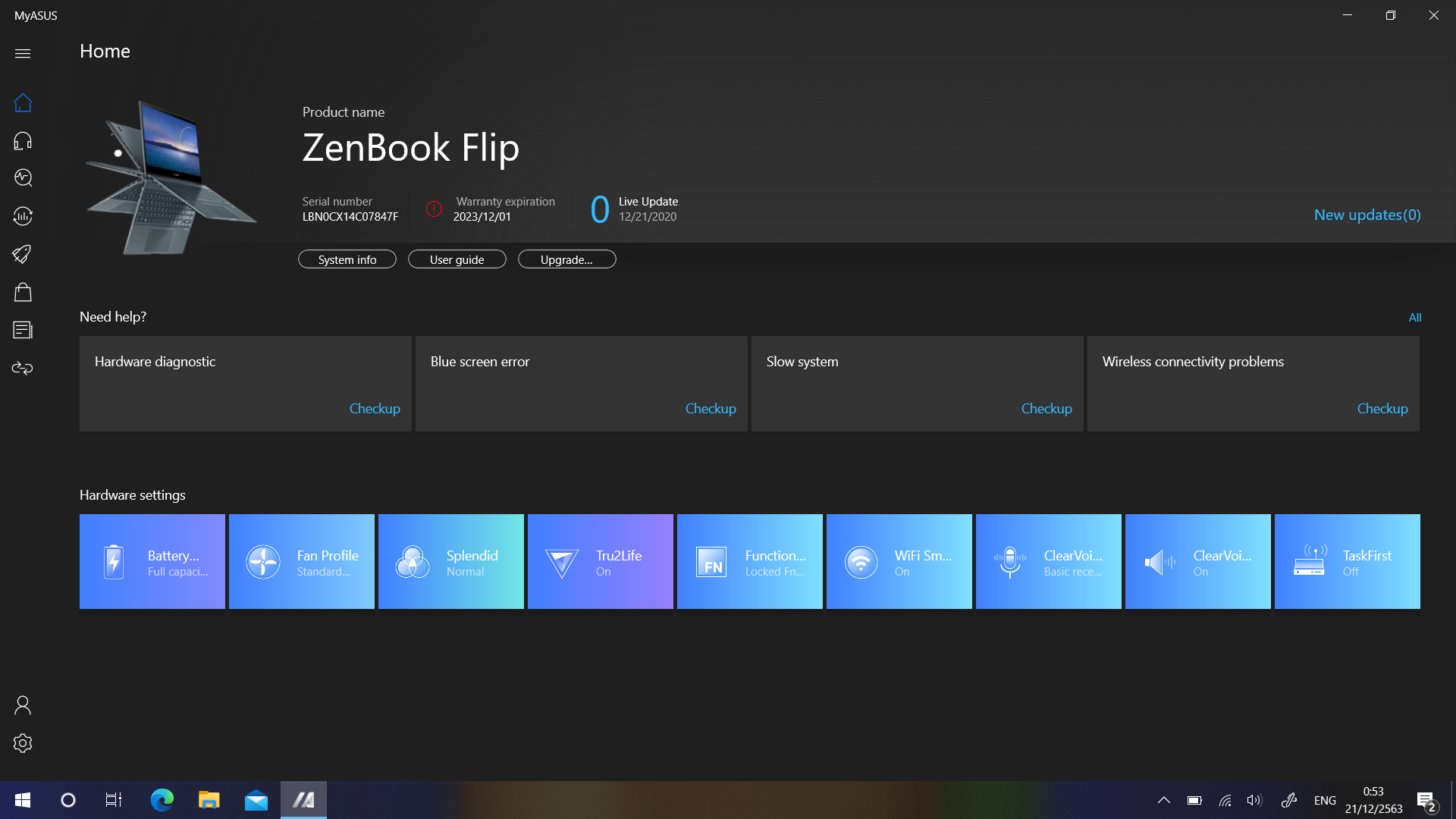Open the rocket sidebar icon
This screenshot has height=819, width=1456.
(x=23, y=254)
